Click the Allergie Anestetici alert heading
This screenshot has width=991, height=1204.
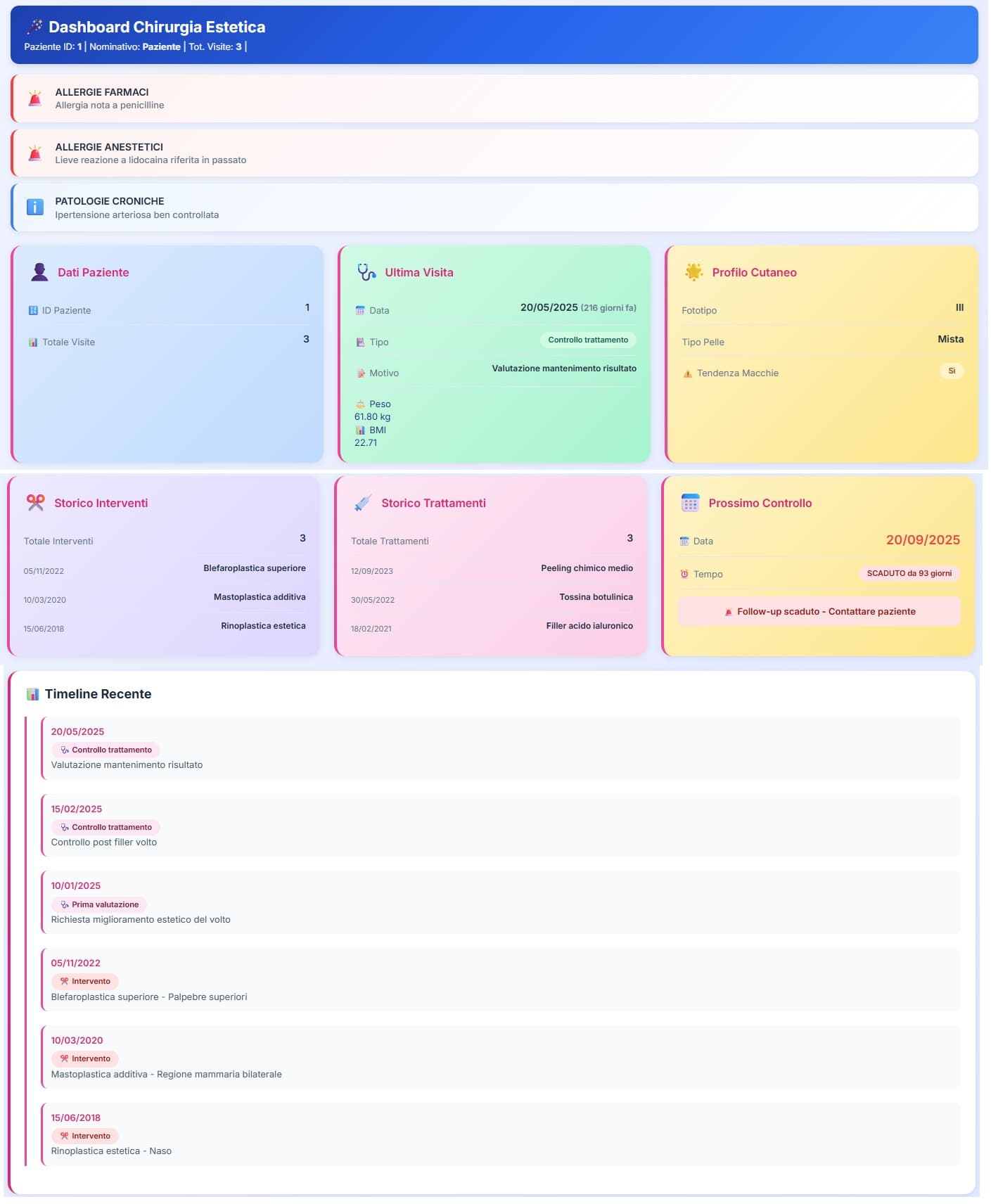pos(109,147)
